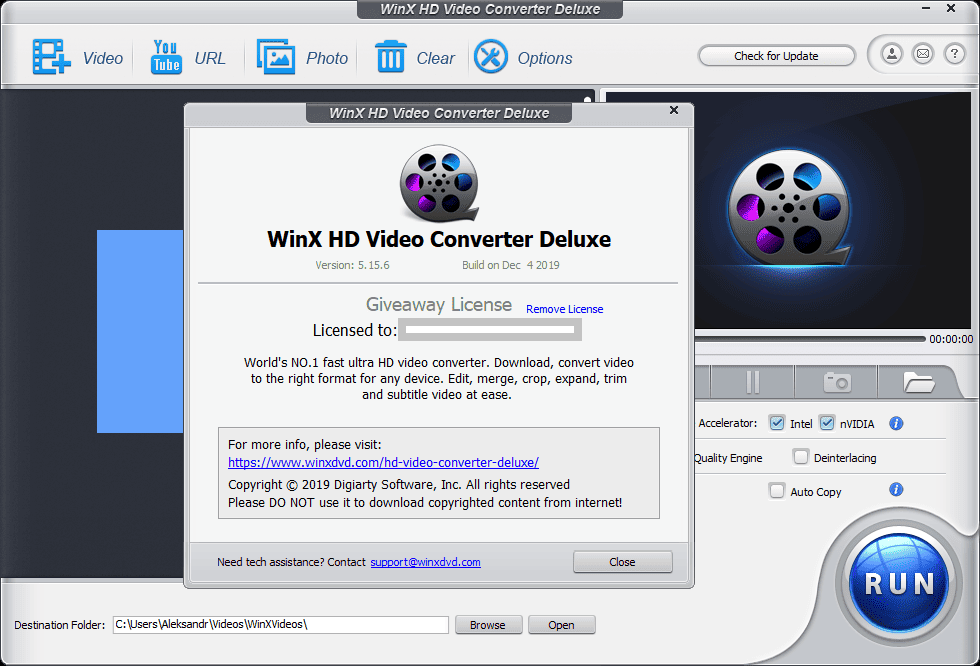
Task: Take a snapshot with camera icon
Action: click(x=836, y=382)
